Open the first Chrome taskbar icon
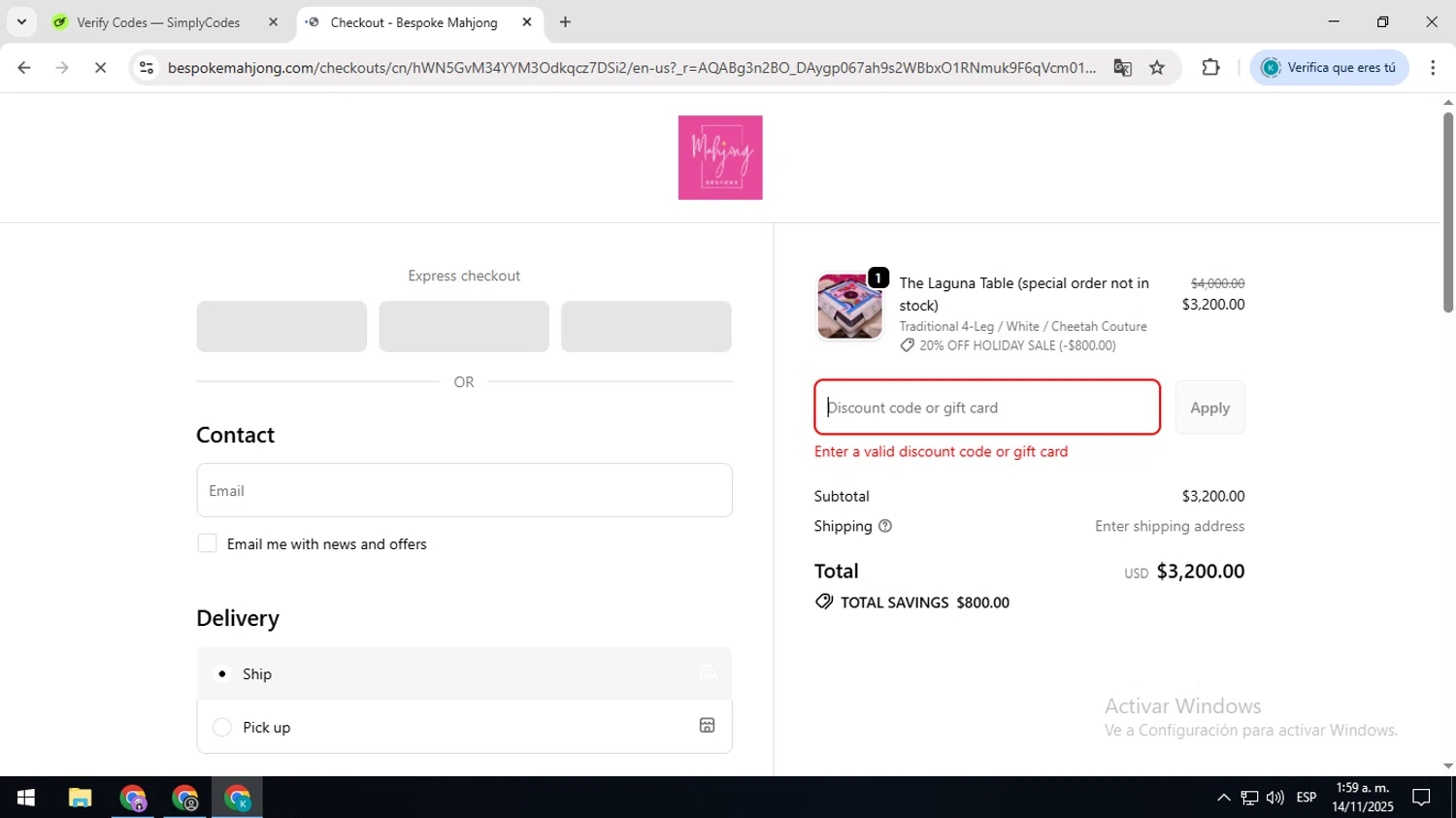The image size is (1456, 818). (132, 798)
